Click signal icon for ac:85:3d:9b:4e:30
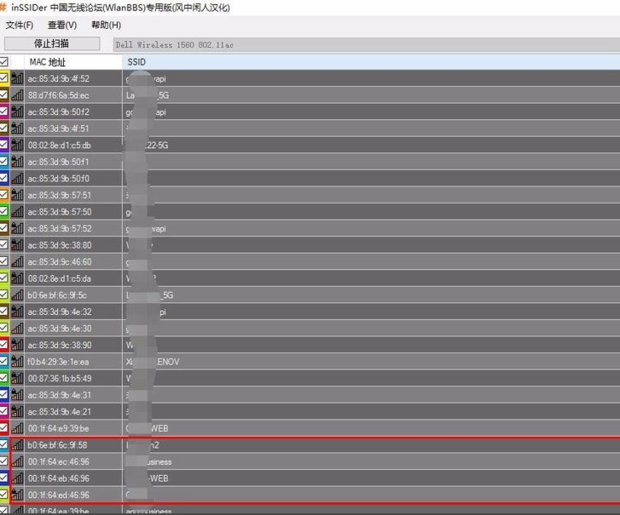This screenshot has width=620, height=515. 17,328
